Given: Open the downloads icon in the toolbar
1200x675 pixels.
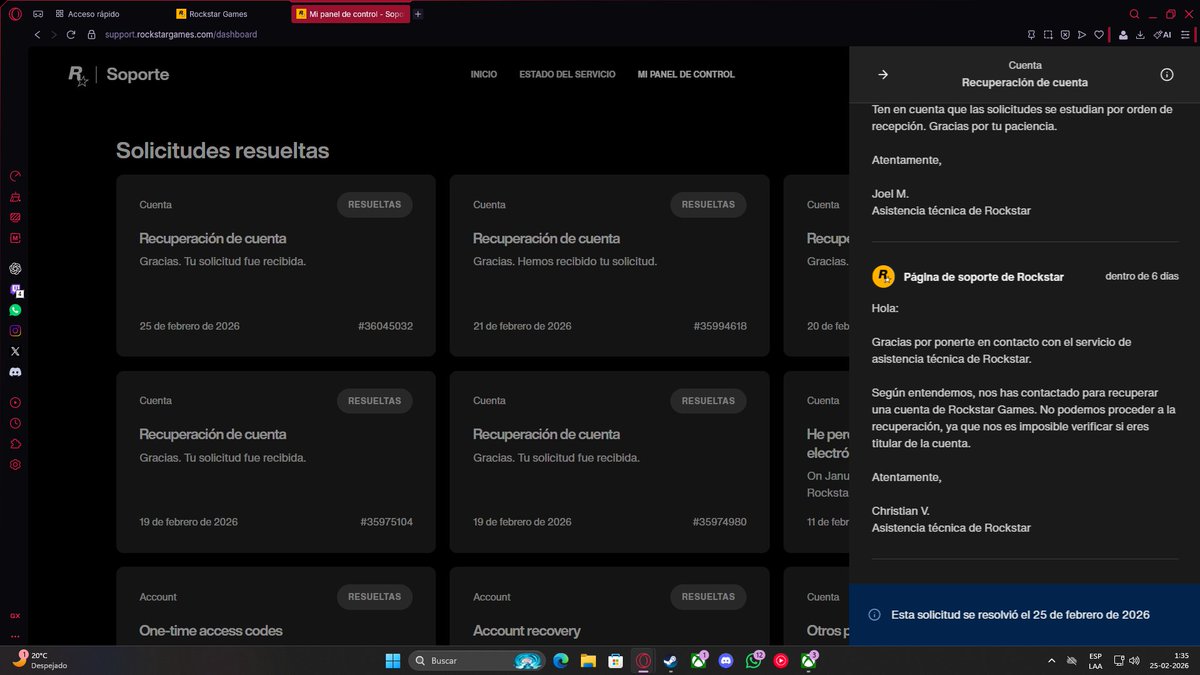Looking at the screenshot, I should coord(1141,34).
